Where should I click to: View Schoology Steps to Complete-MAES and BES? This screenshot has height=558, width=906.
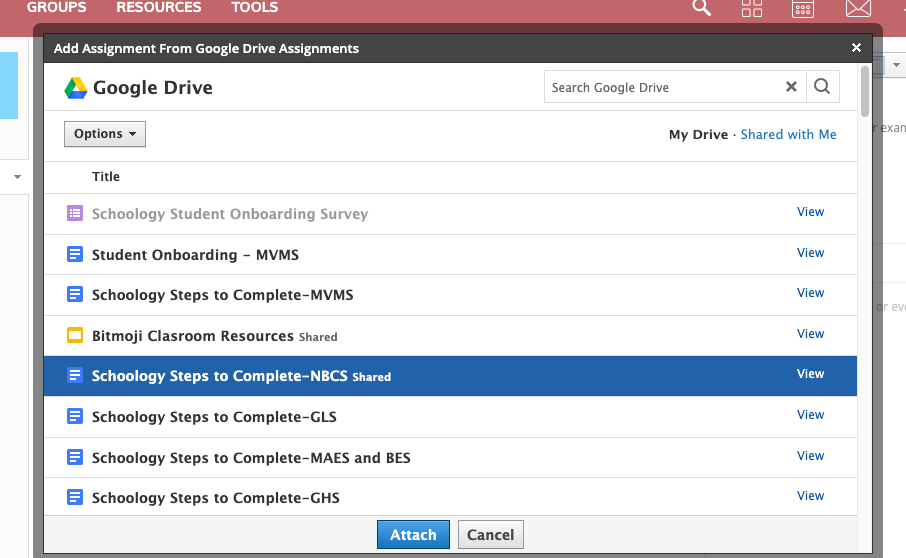tap(810, 456)
